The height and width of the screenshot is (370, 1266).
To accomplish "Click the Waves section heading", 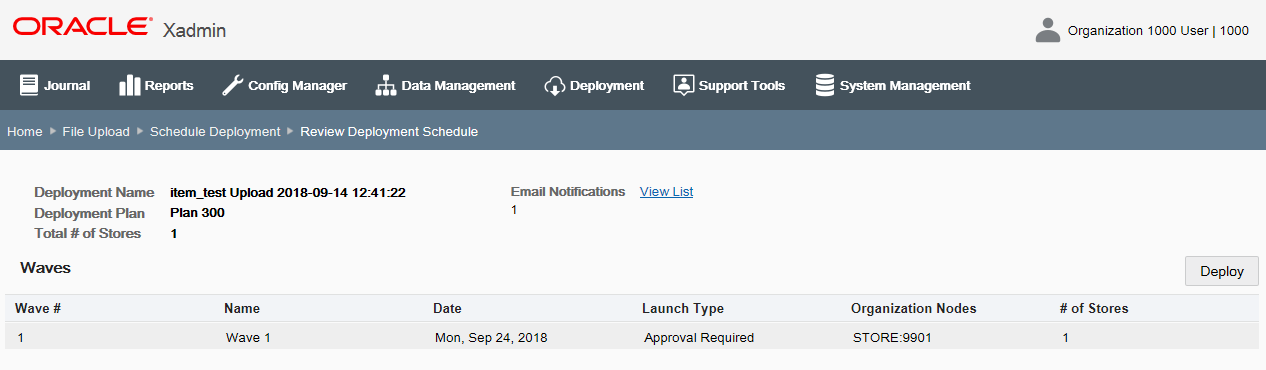I will (45, 268).
